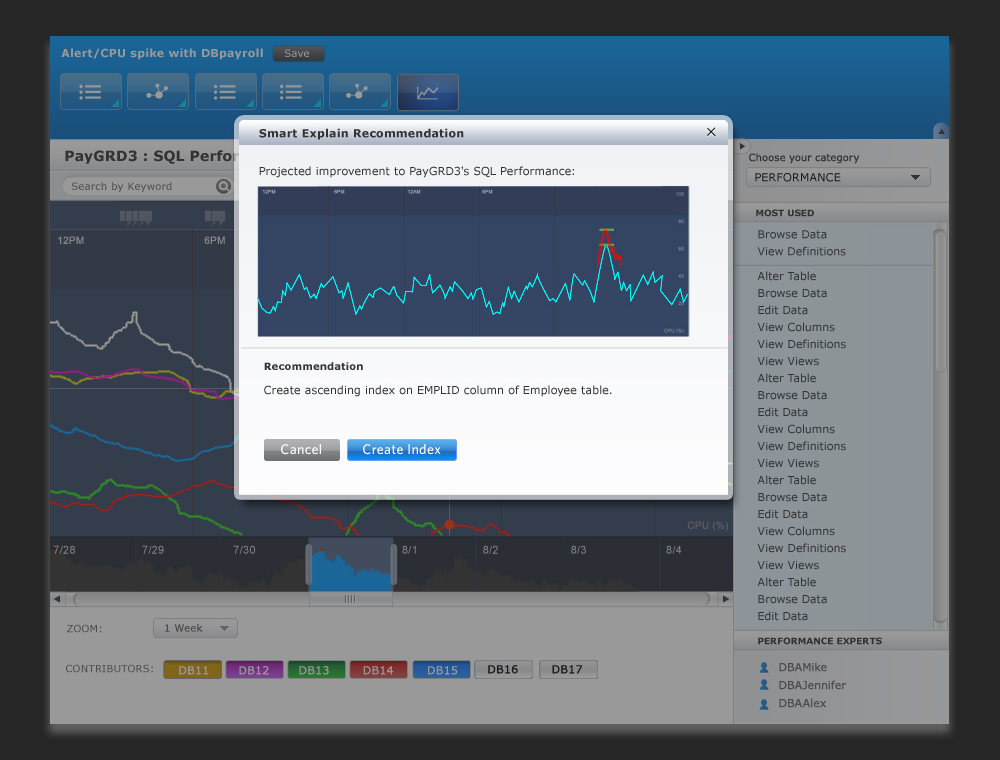1000x760 pixels.
Task: Click the scroll-up arrow above category panel
Action: click(x=941, y=131)
